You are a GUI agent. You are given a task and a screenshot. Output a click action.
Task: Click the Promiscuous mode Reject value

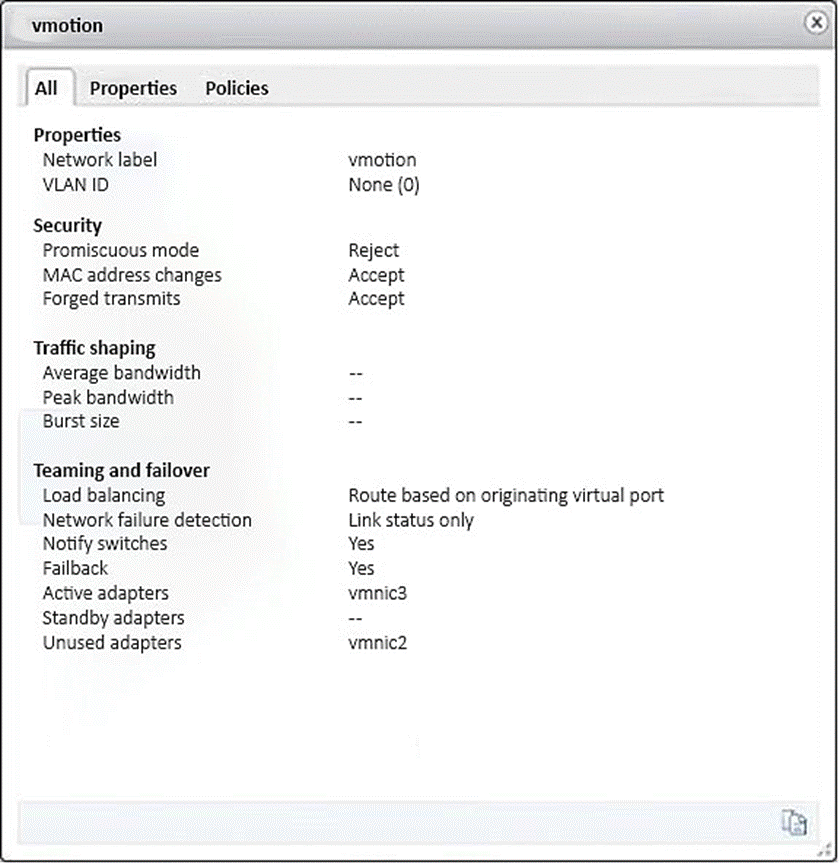[x=373, y=250]
